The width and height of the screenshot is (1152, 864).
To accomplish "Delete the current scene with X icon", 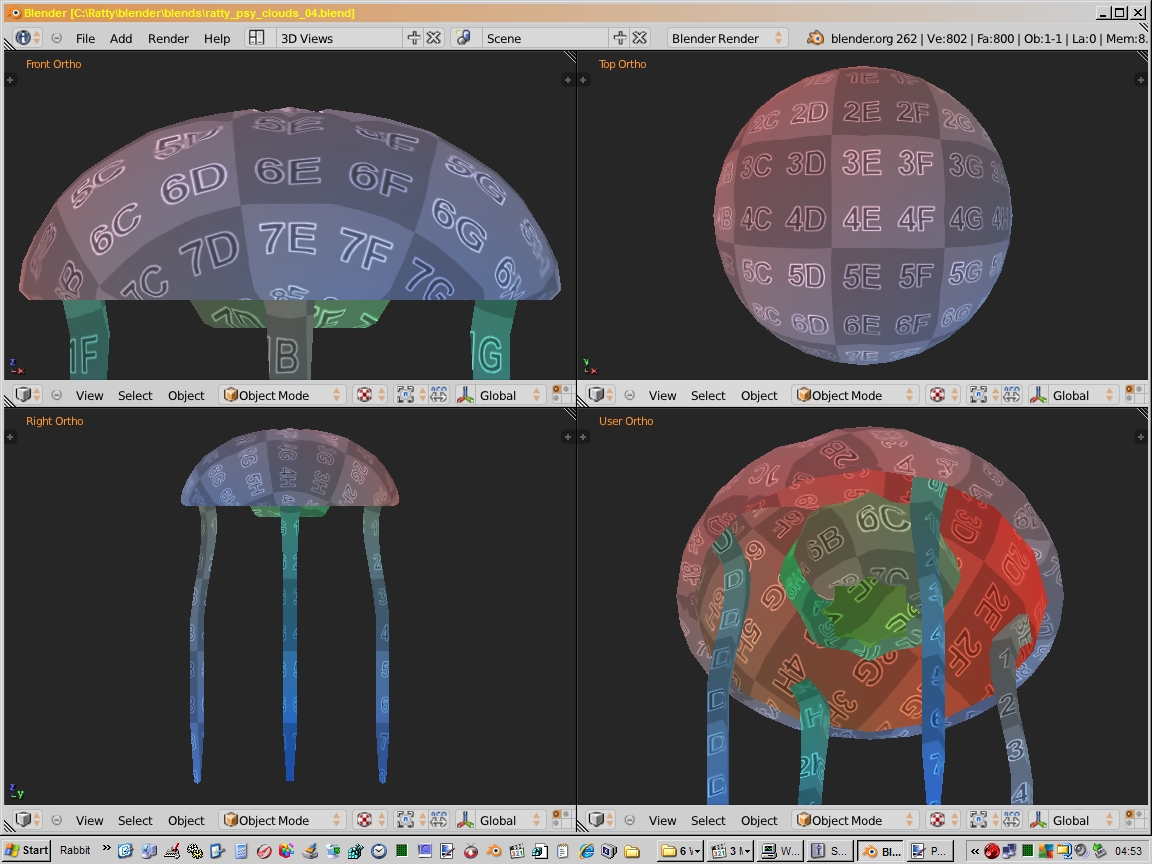I will (640, 38).
